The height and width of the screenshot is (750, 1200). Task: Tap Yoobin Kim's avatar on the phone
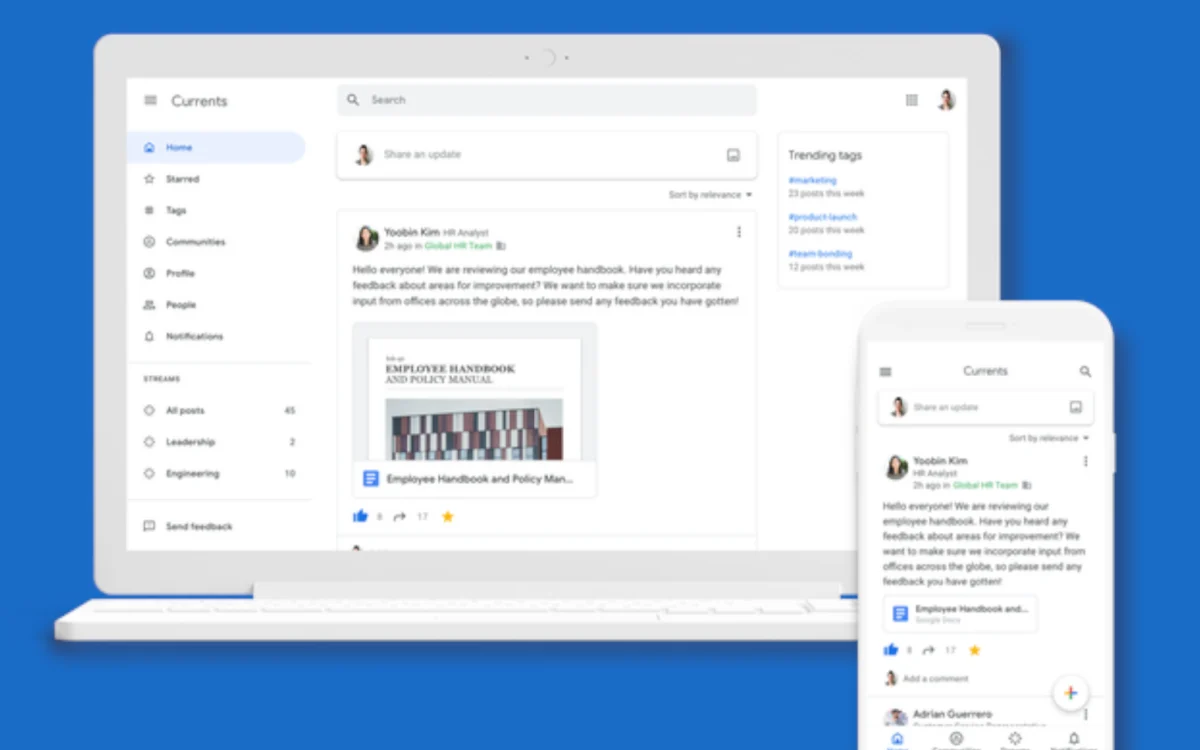tap(896, 467)
